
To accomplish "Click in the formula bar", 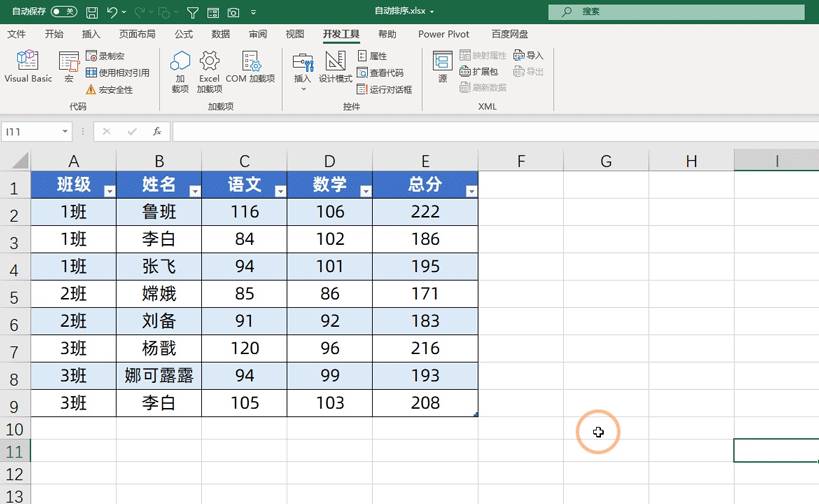I will (495, 132).
